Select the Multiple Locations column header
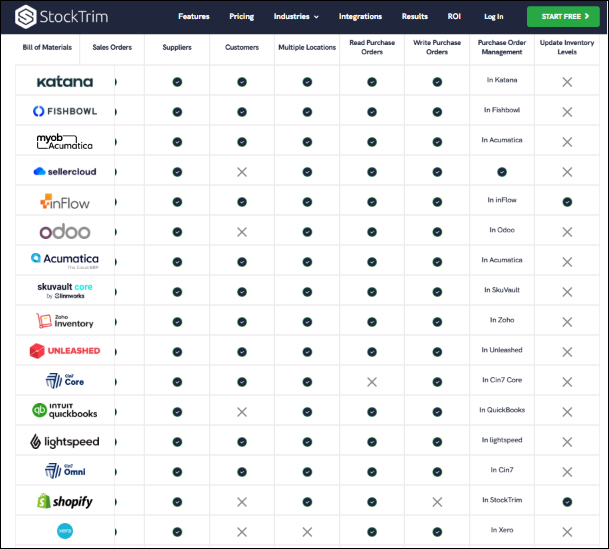Viewport: 609px width, 549px height. [x=307, y=47]
